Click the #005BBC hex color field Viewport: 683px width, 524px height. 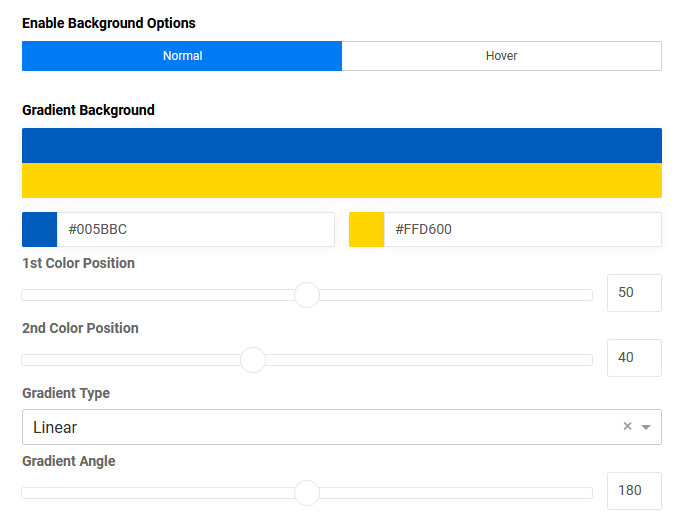pyautogui.click(x=195, y=230)
